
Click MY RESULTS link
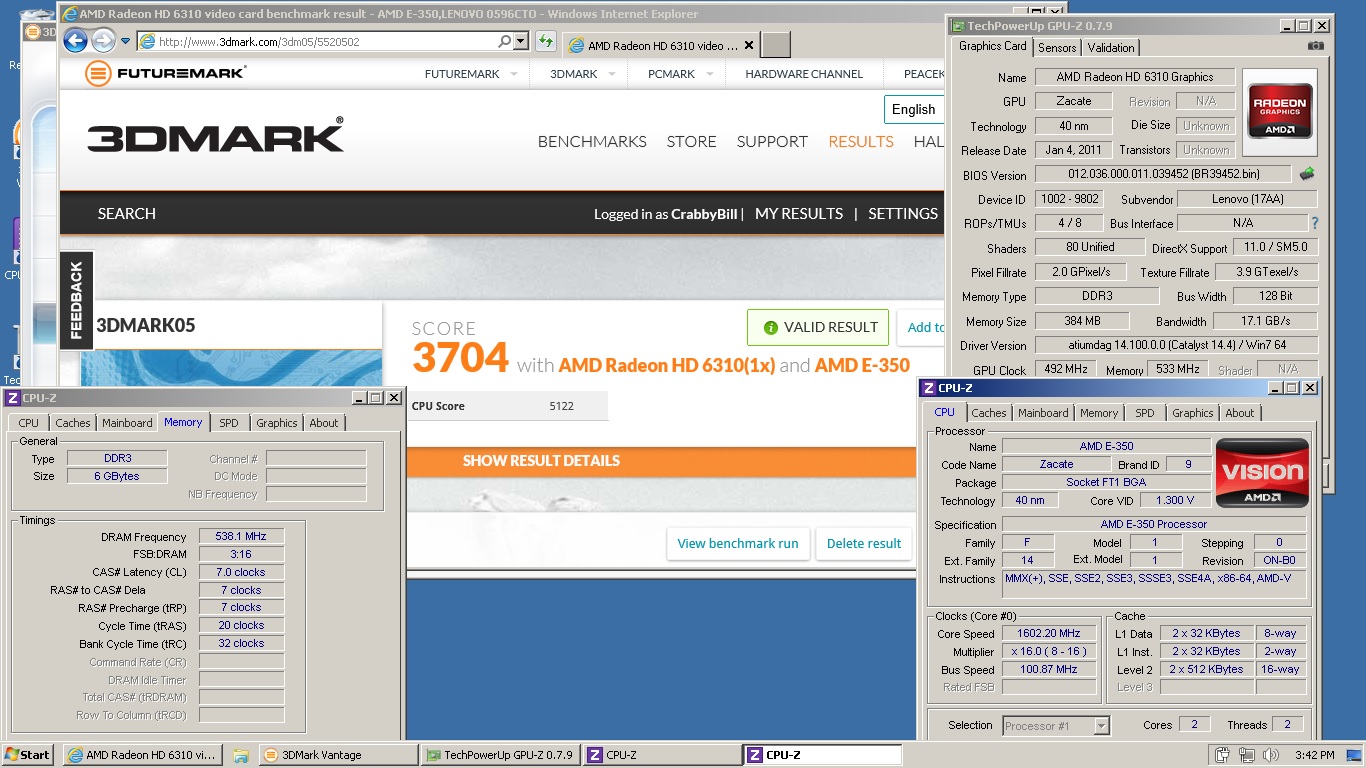click(799, 214)
